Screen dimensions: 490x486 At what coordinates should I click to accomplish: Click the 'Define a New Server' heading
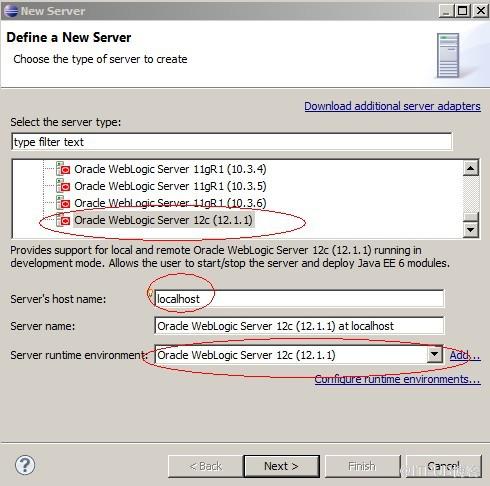[69, 37]
